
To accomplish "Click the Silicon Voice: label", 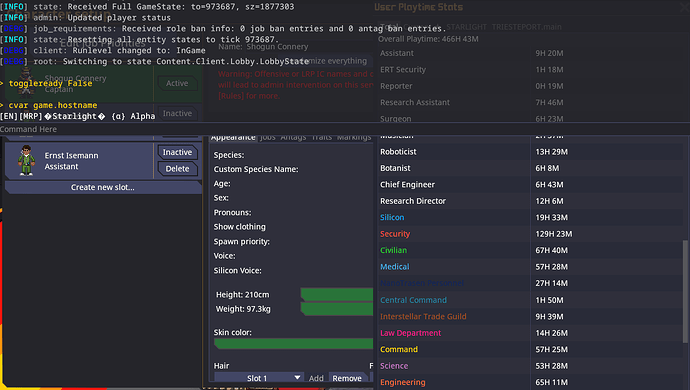I will (238, 270).
